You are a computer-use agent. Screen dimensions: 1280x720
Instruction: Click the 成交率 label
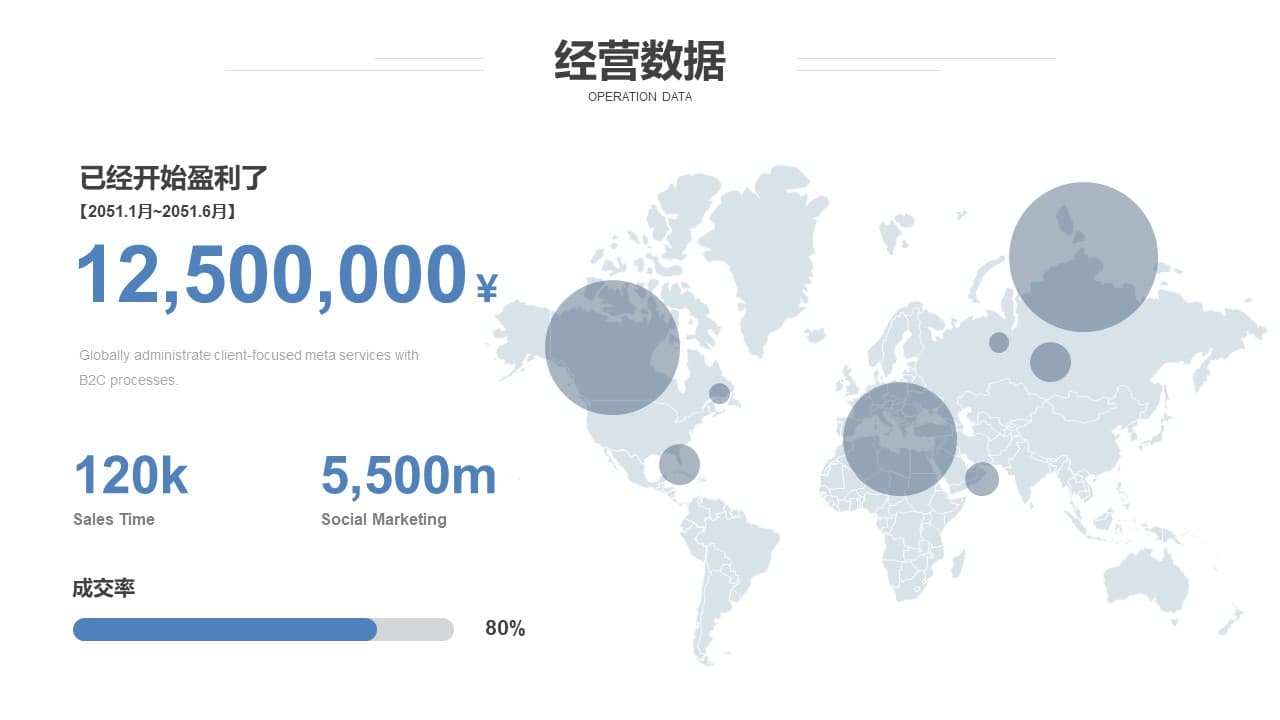point(103,588)
